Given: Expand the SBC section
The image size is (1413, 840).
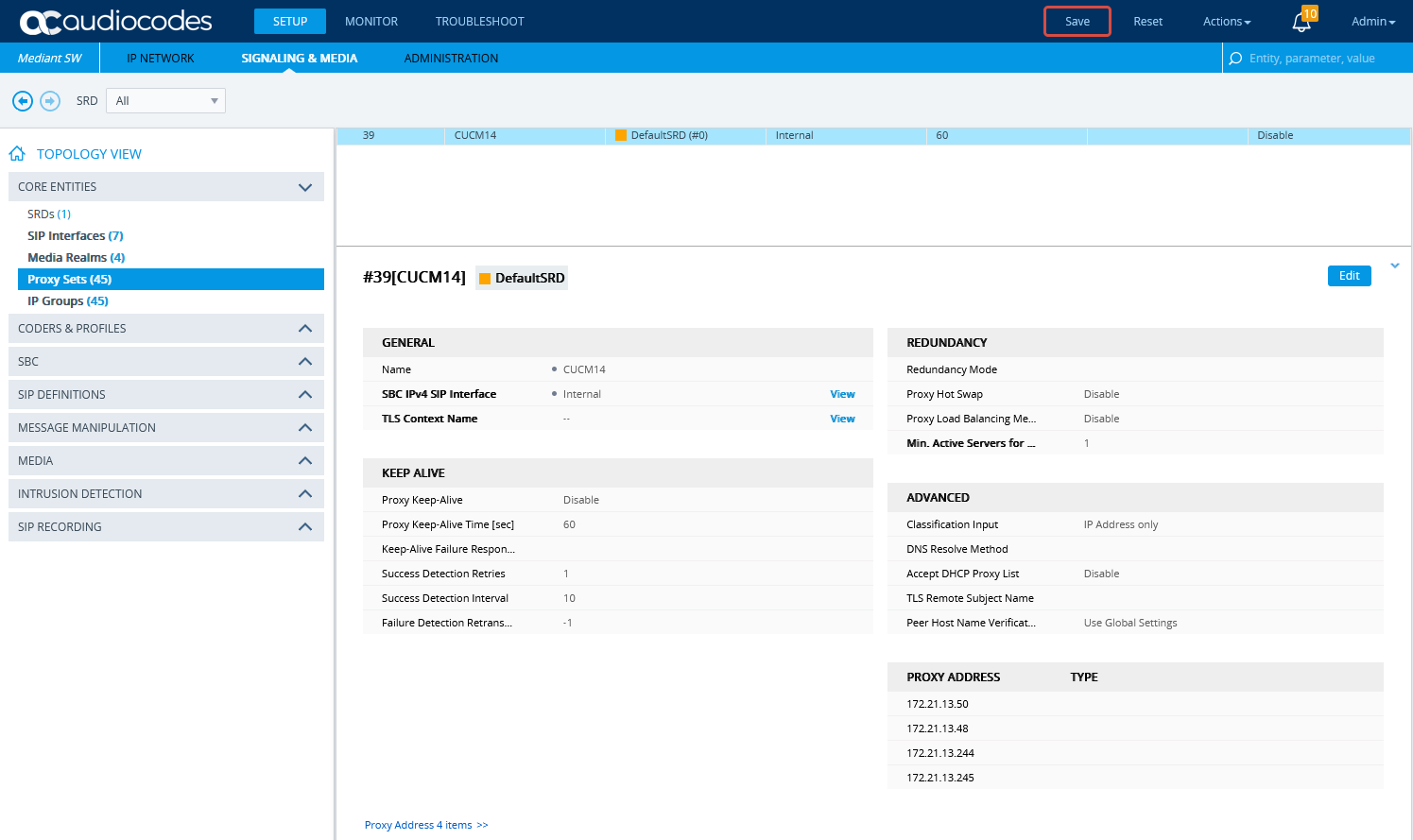Looking at the screenshot, I should 166,362.
